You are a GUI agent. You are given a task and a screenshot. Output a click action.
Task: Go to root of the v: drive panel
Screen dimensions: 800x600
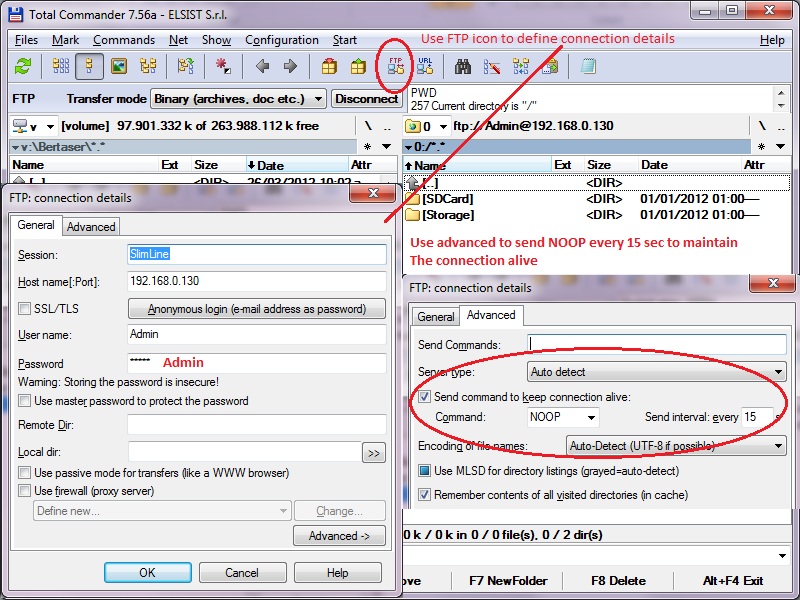(368, 126)
